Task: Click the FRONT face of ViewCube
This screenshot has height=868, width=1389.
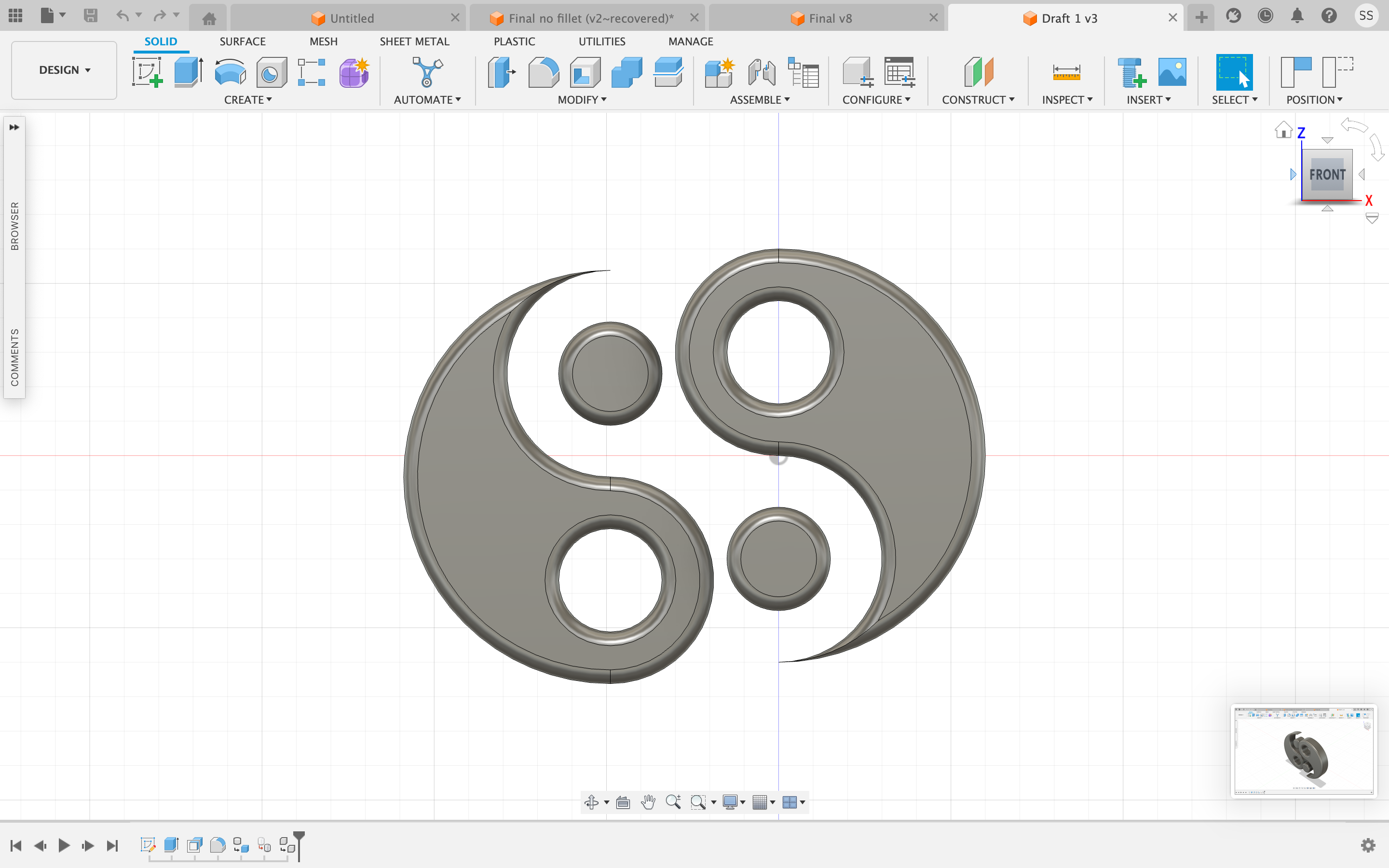Action: click(x=1326, y=175)
